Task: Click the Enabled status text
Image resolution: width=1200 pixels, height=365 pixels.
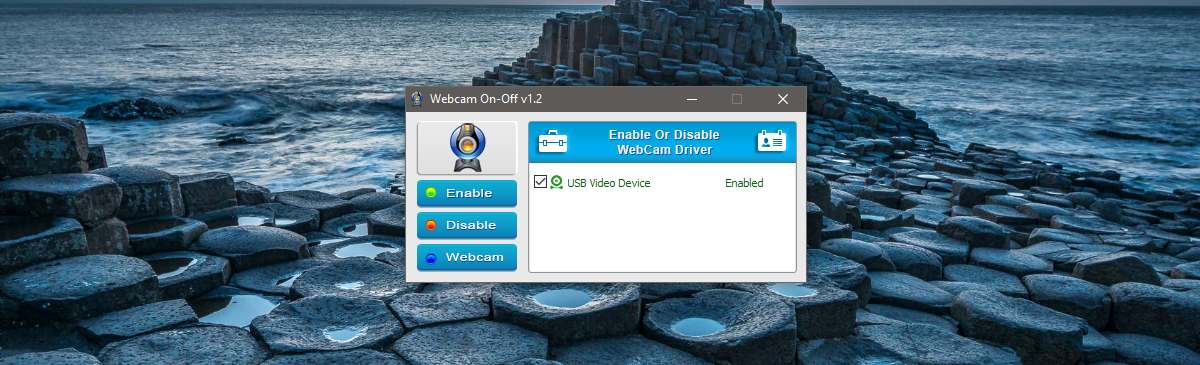Action: tap(744, 183)
